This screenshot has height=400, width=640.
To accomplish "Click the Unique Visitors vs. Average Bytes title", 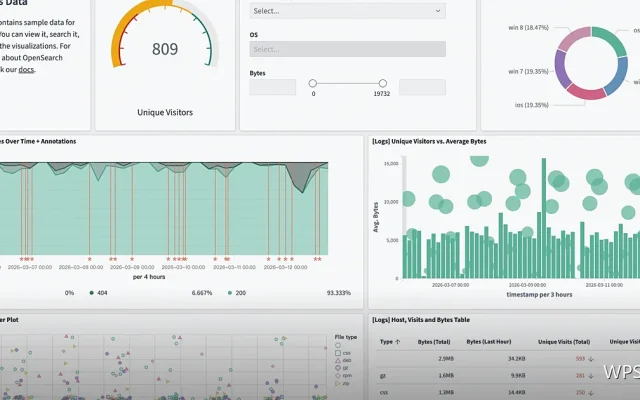I will coord(429,141).
